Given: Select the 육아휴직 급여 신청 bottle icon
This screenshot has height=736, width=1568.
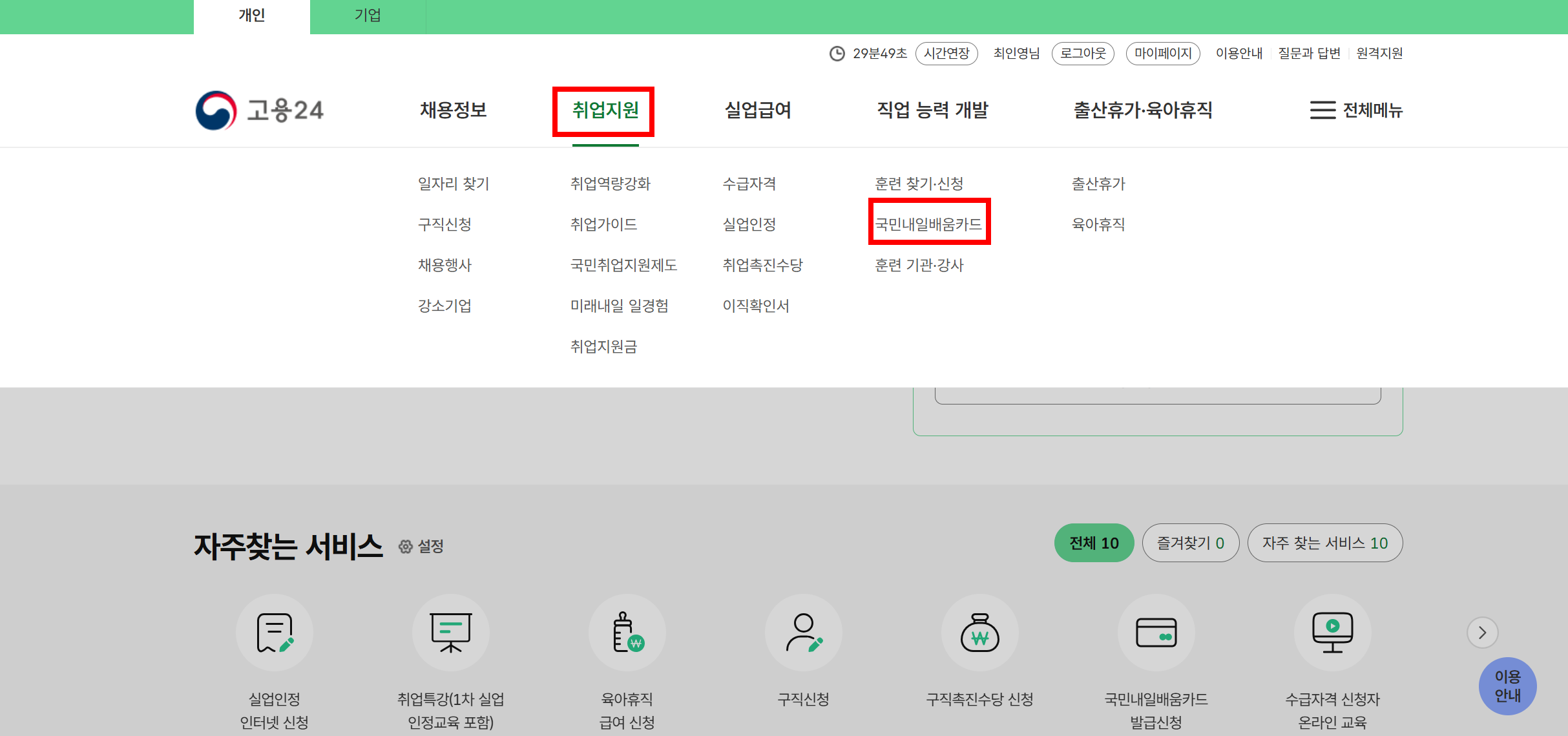Looking at the screenshot, I should (x=627, y=633).
